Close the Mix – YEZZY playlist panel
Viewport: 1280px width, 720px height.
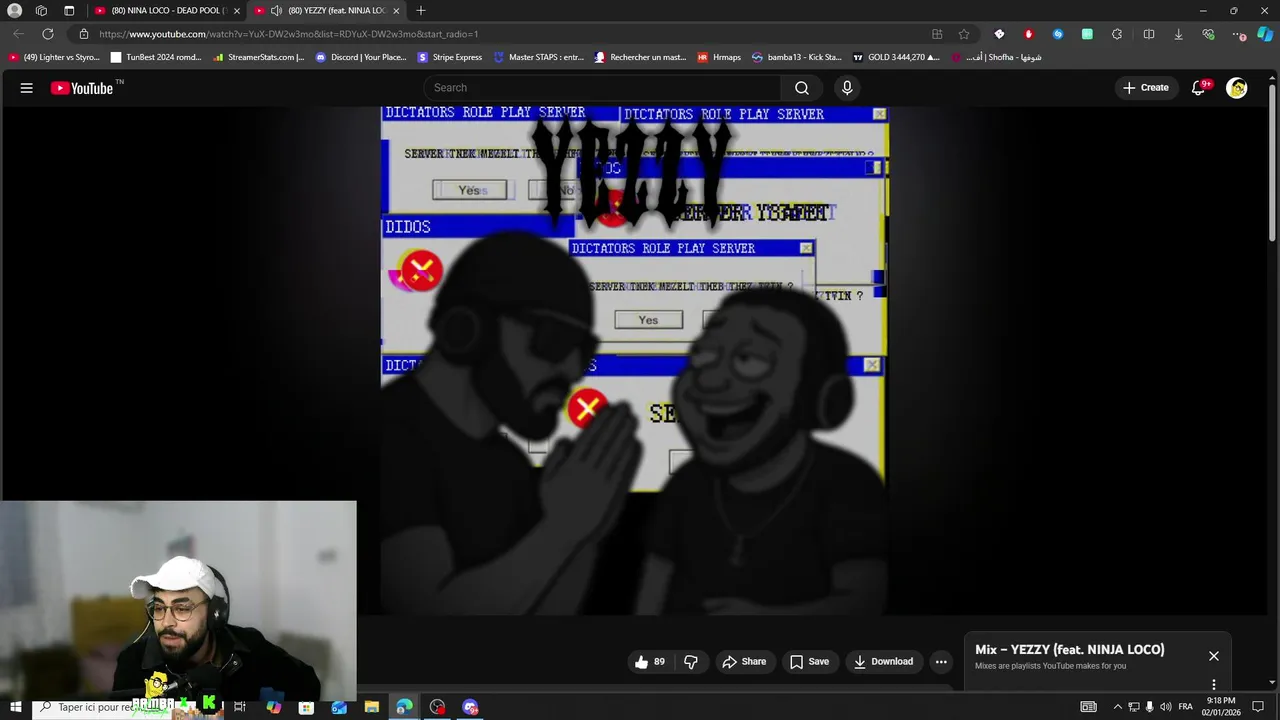click(x=1214, y=656)
